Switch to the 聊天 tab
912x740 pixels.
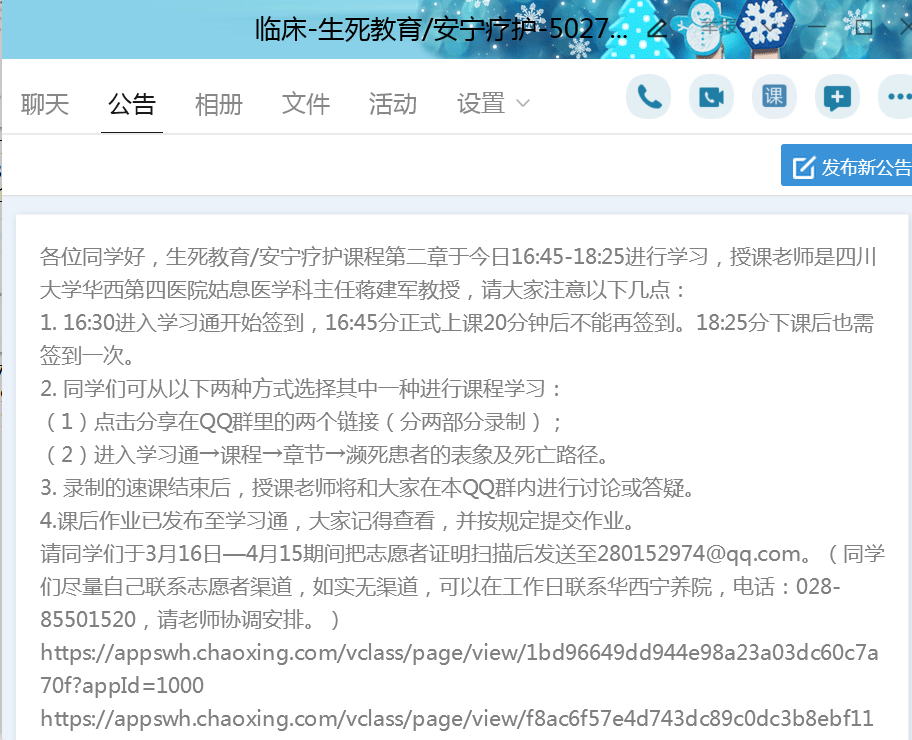tap(45, 104)
